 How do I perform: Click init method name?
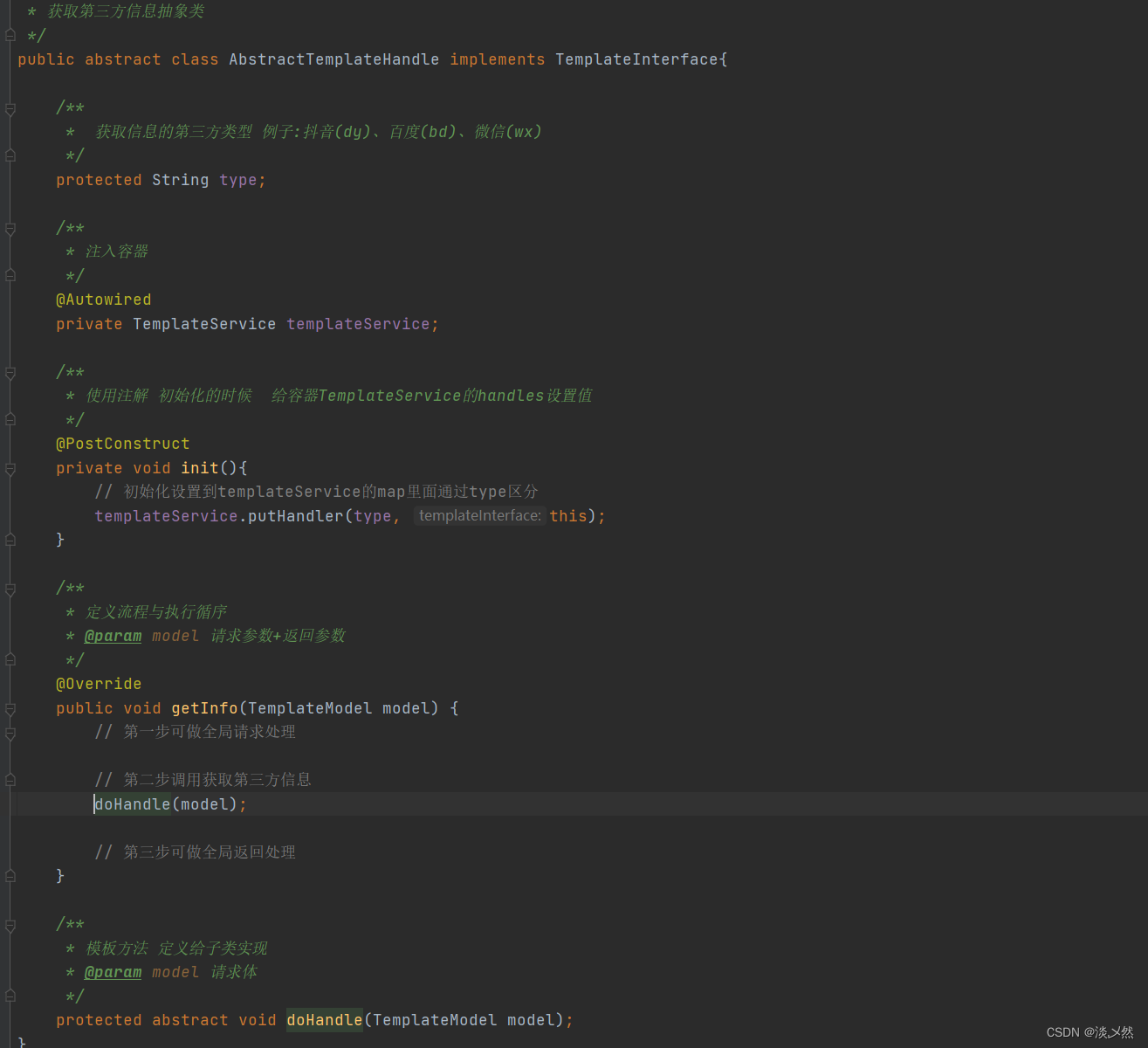click(x=200, y=468)
